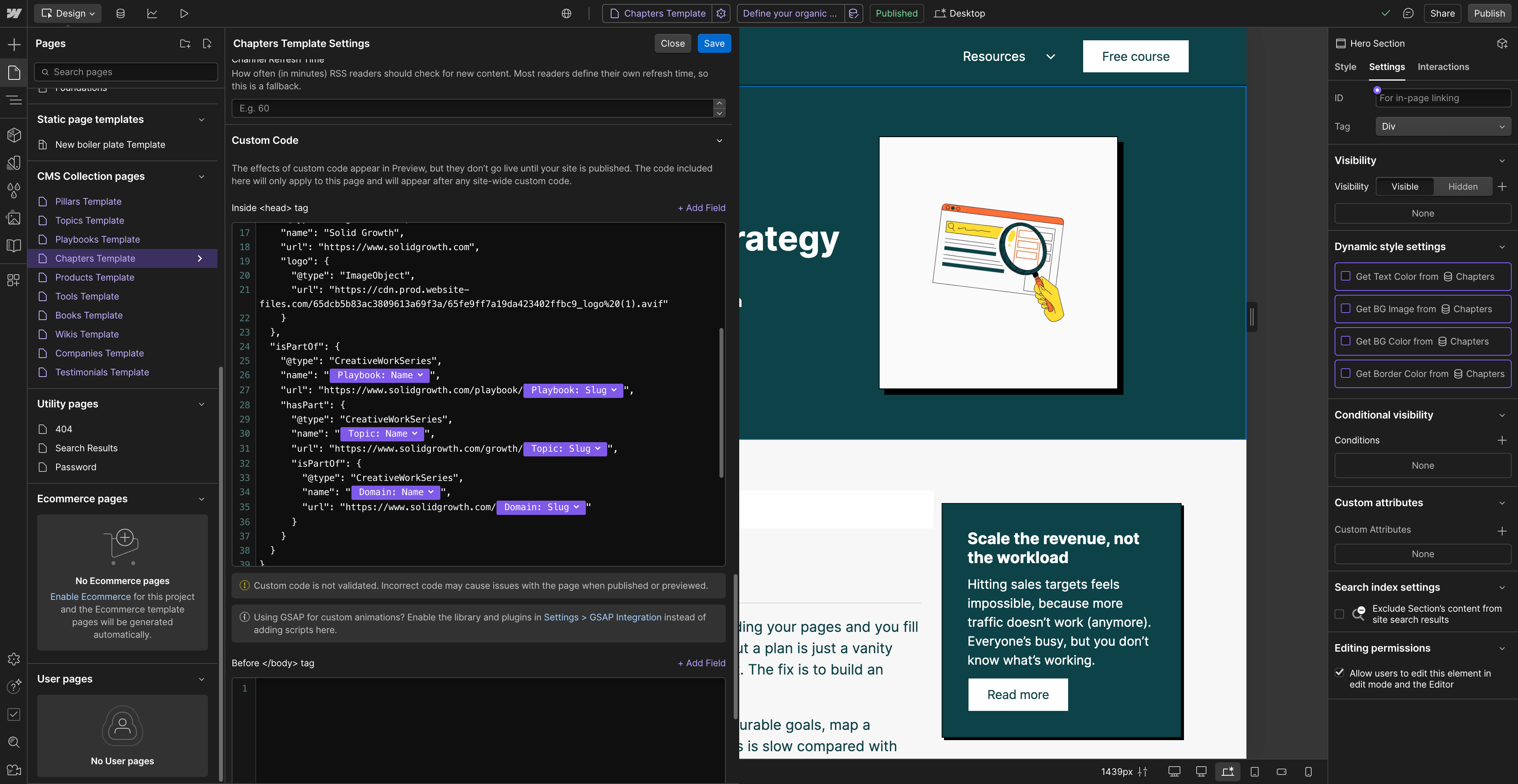The height and width of the screenshot is (784, 1518).
Task: Create new page folder icon
Action: point(185,43)
